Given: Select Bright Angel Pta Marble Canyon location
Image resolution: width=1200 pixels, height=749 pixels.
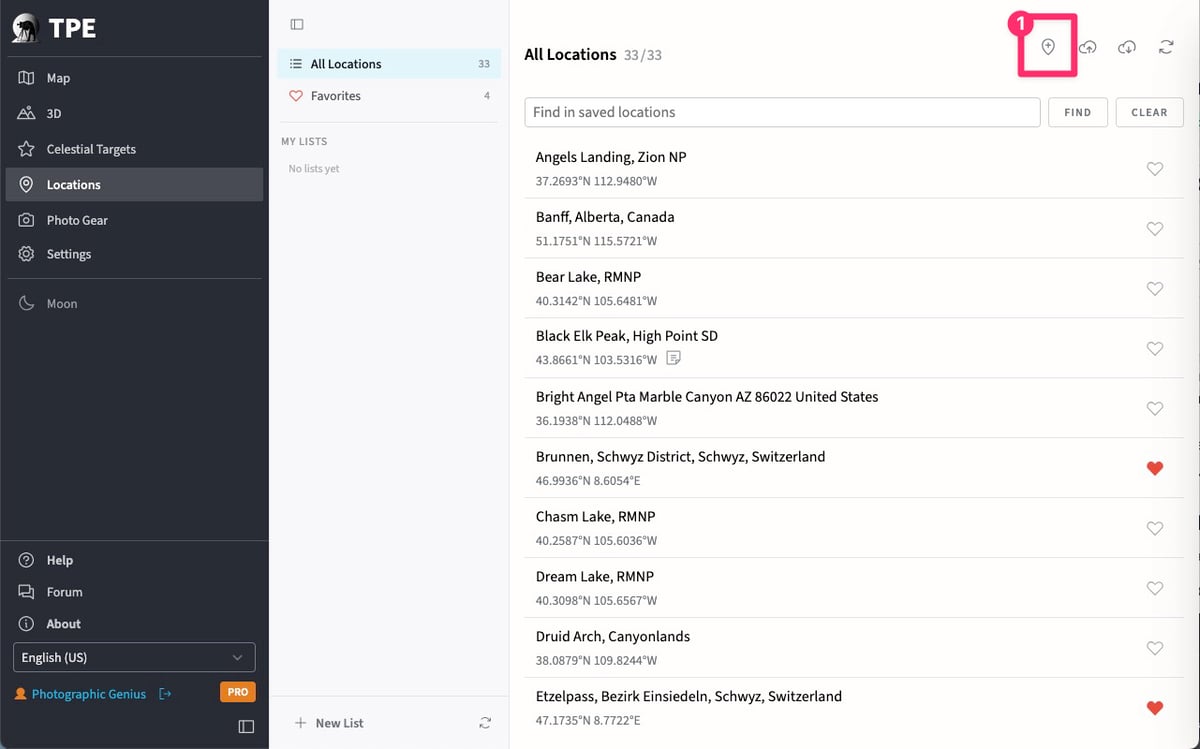Looking at the screenshot, I should pyautogui.click(x=855, y=409).
